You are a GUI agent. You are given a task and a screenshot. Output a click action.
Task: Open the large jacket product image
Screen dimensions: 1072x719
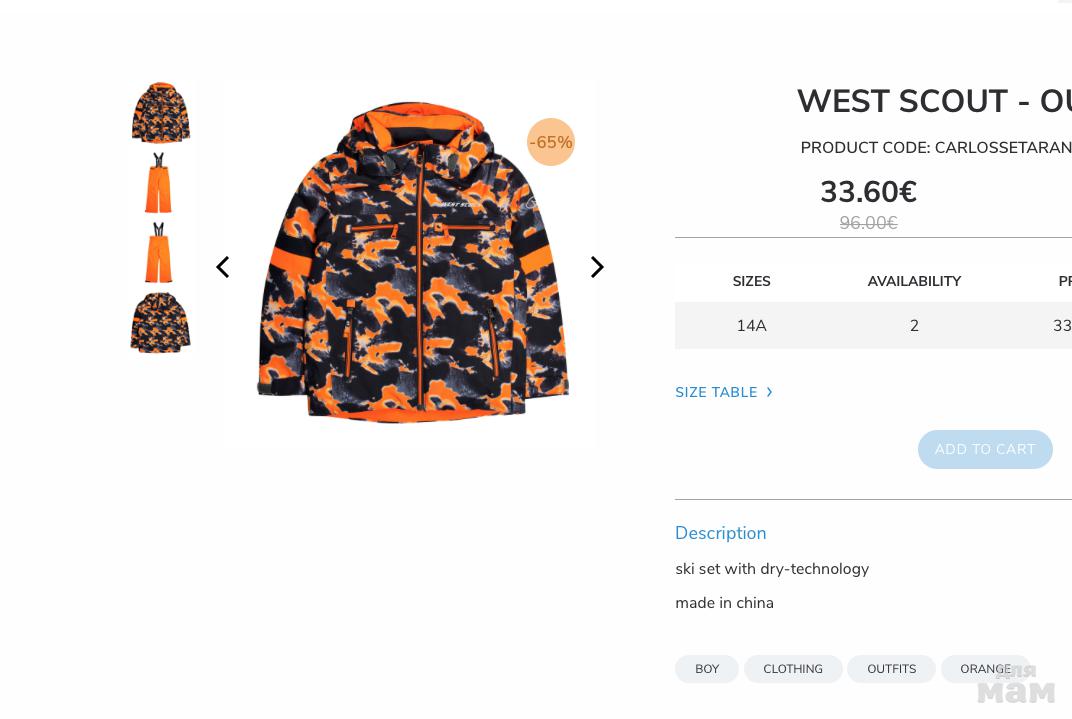(412, 262)
